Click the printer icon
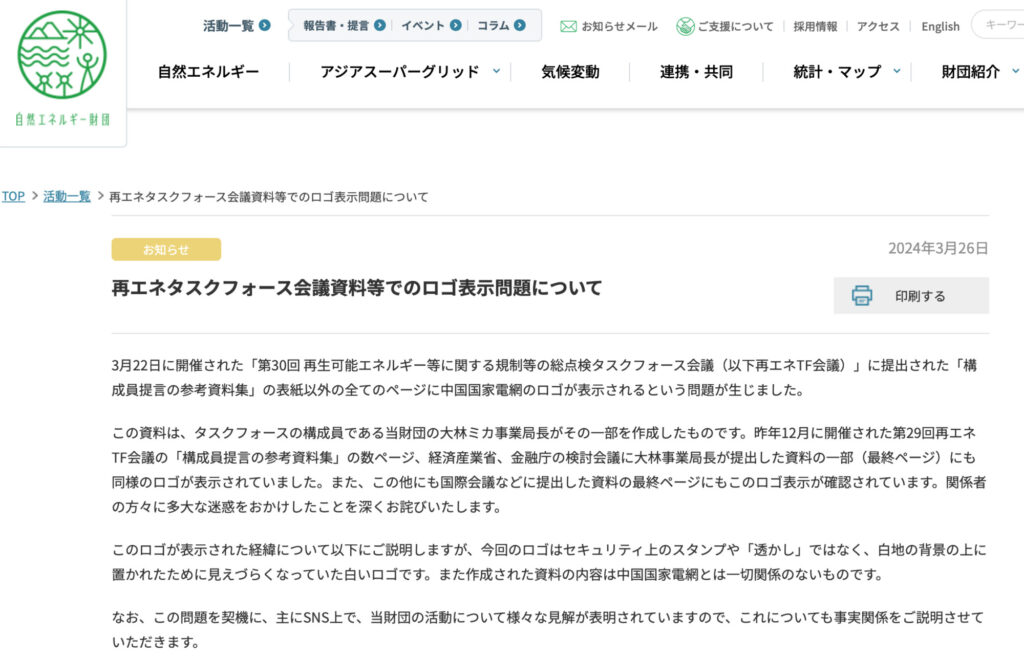The height and width of the screenshot is (660, 1024). point(861,296)
